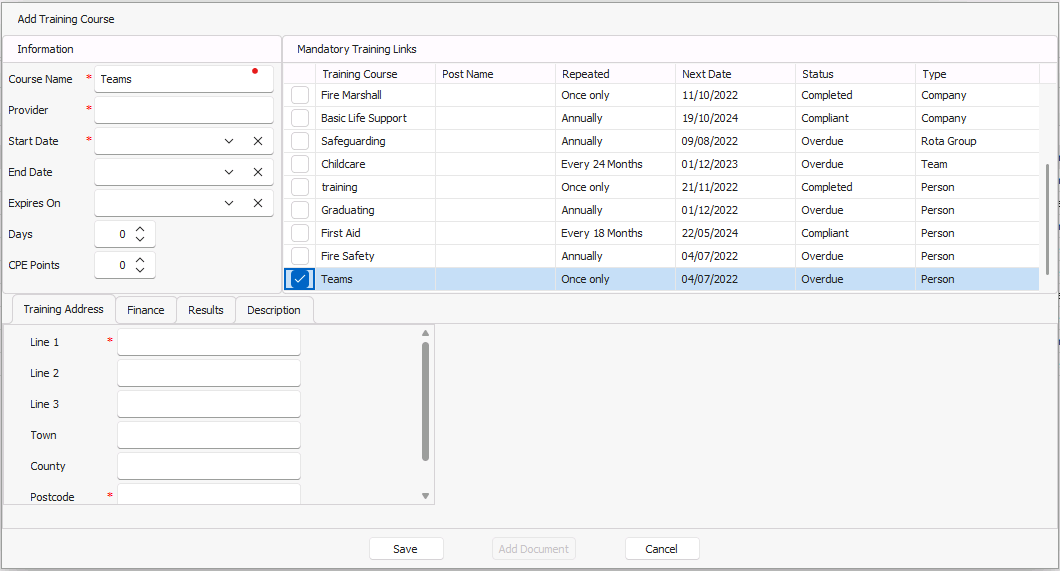
Task: Tick the Fire Marshall checkbox
Action: tap(300, 95)
